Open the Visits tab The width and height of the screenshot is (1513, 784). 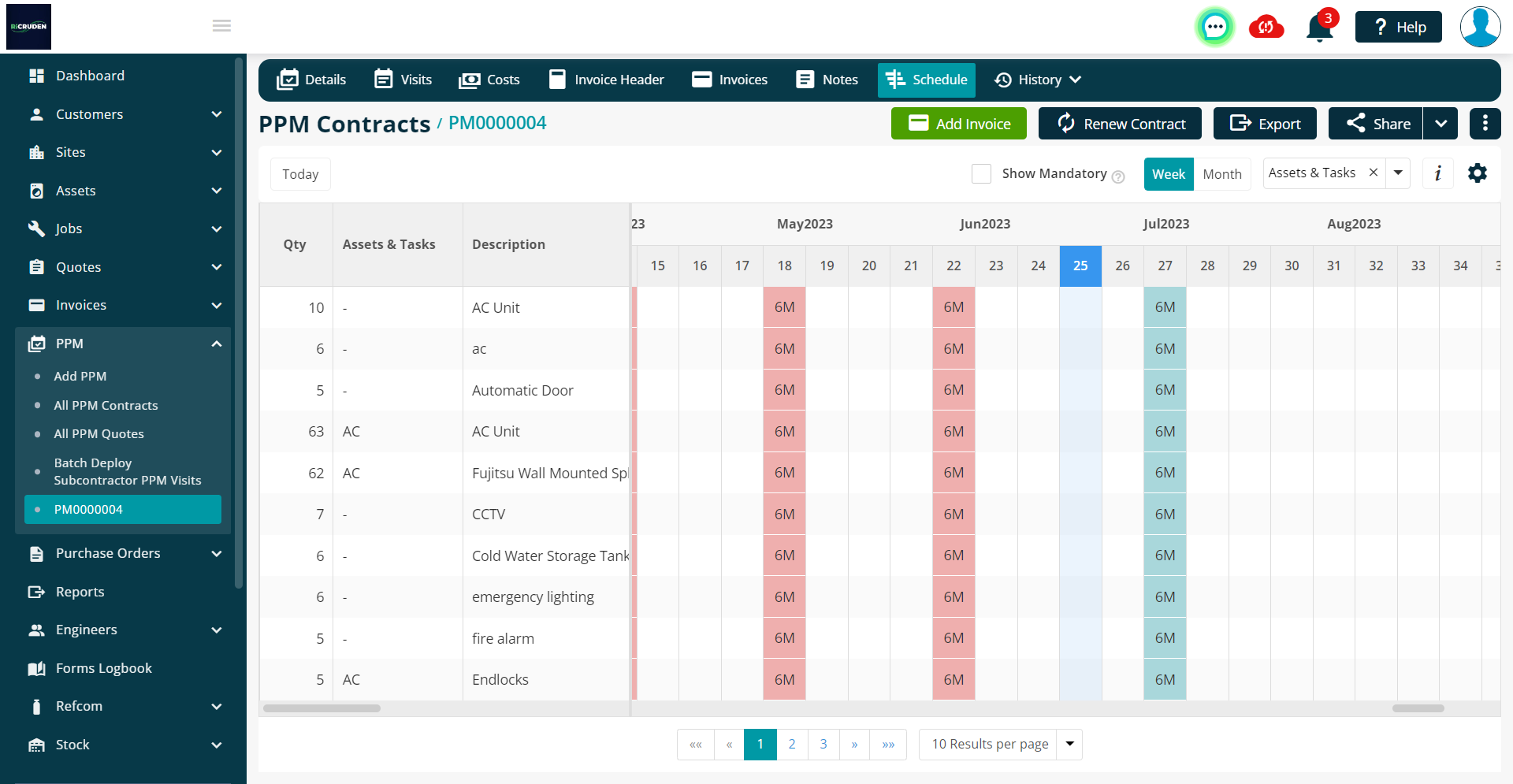coord(403,80)
